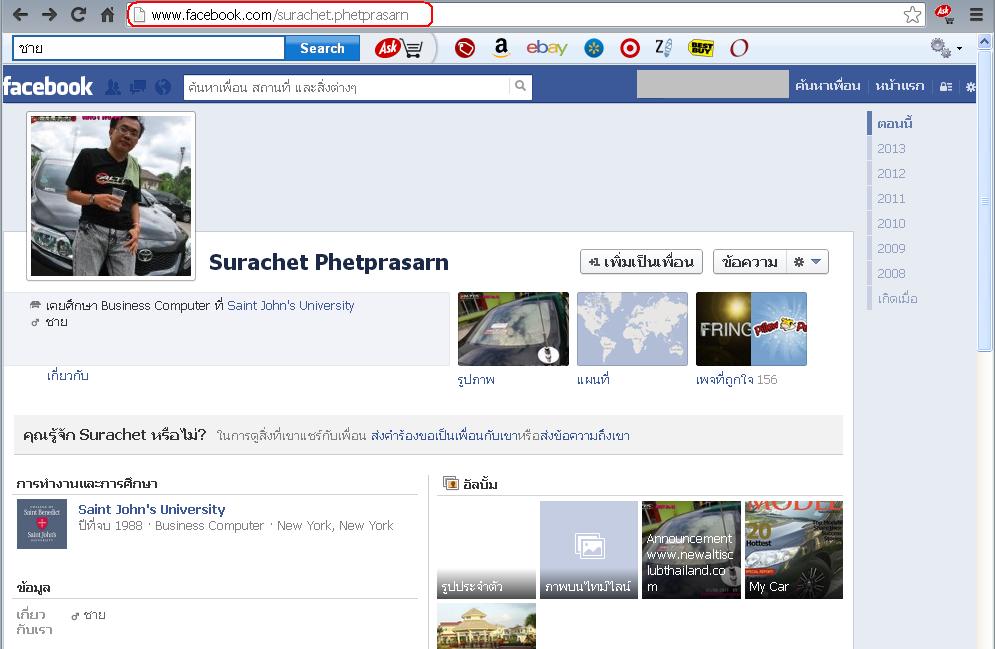Open the Facebook notifications globe icon
The width and height of the screenshot is (995, 649).
click(163, 87)
